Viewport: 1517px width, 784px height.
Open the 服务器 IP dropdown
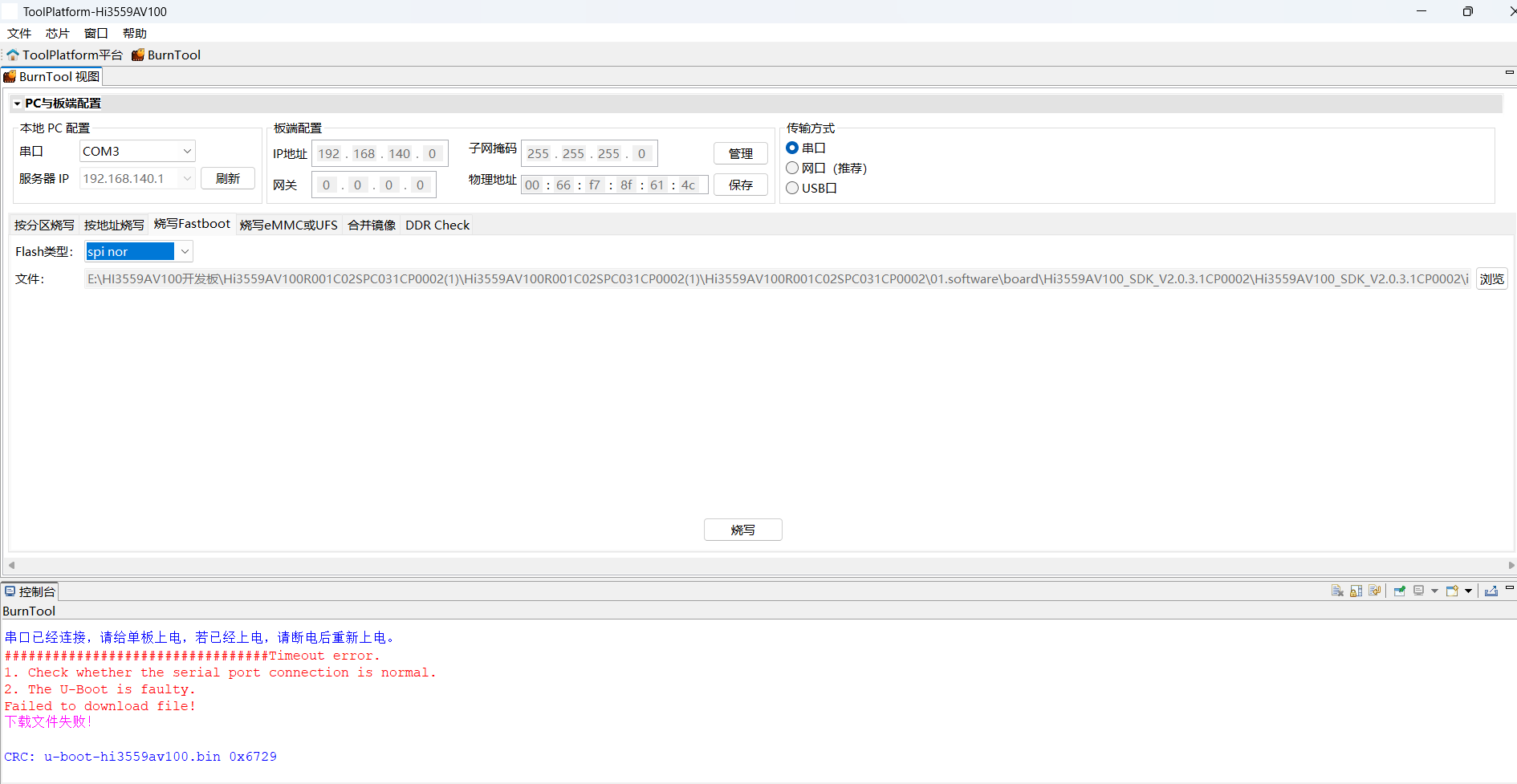[187, 178]
